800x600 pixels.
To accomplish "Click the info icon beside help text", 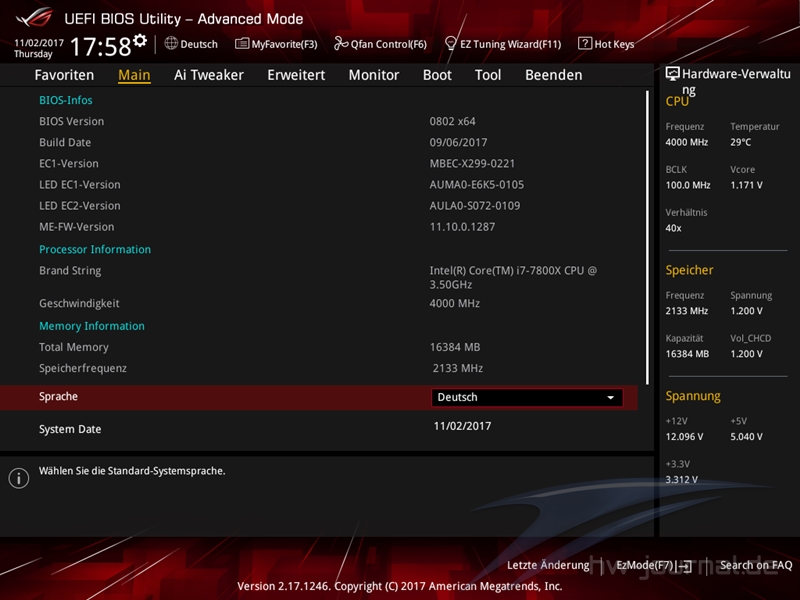I will [x=19, y=478].
